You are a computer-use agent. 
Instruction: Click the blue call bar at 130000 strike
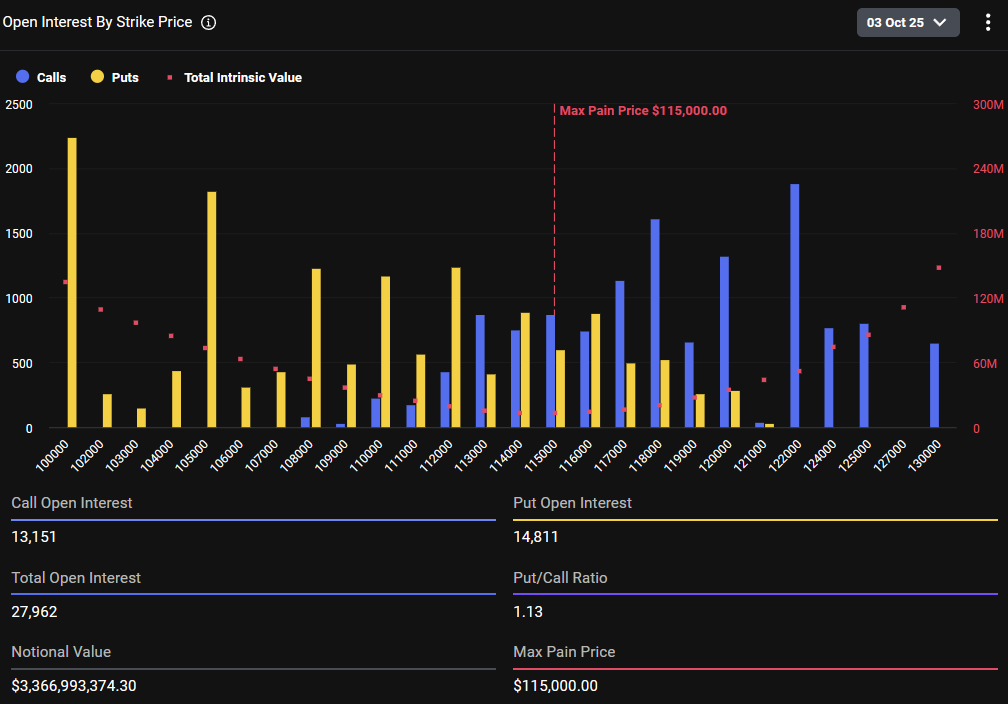click(x=934, y=386)
